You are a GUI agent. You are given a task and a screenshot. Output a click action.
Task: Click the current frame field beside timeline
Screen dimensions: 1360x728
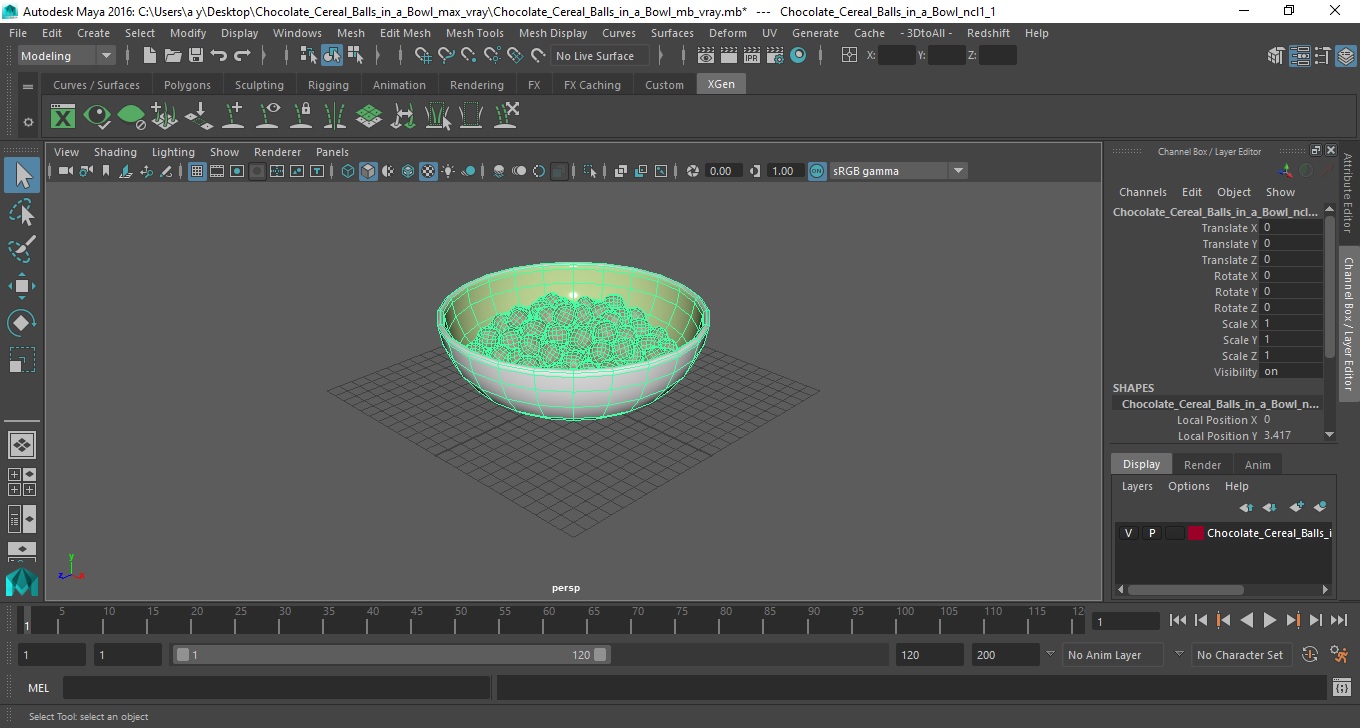click(x=1125, y=621)
